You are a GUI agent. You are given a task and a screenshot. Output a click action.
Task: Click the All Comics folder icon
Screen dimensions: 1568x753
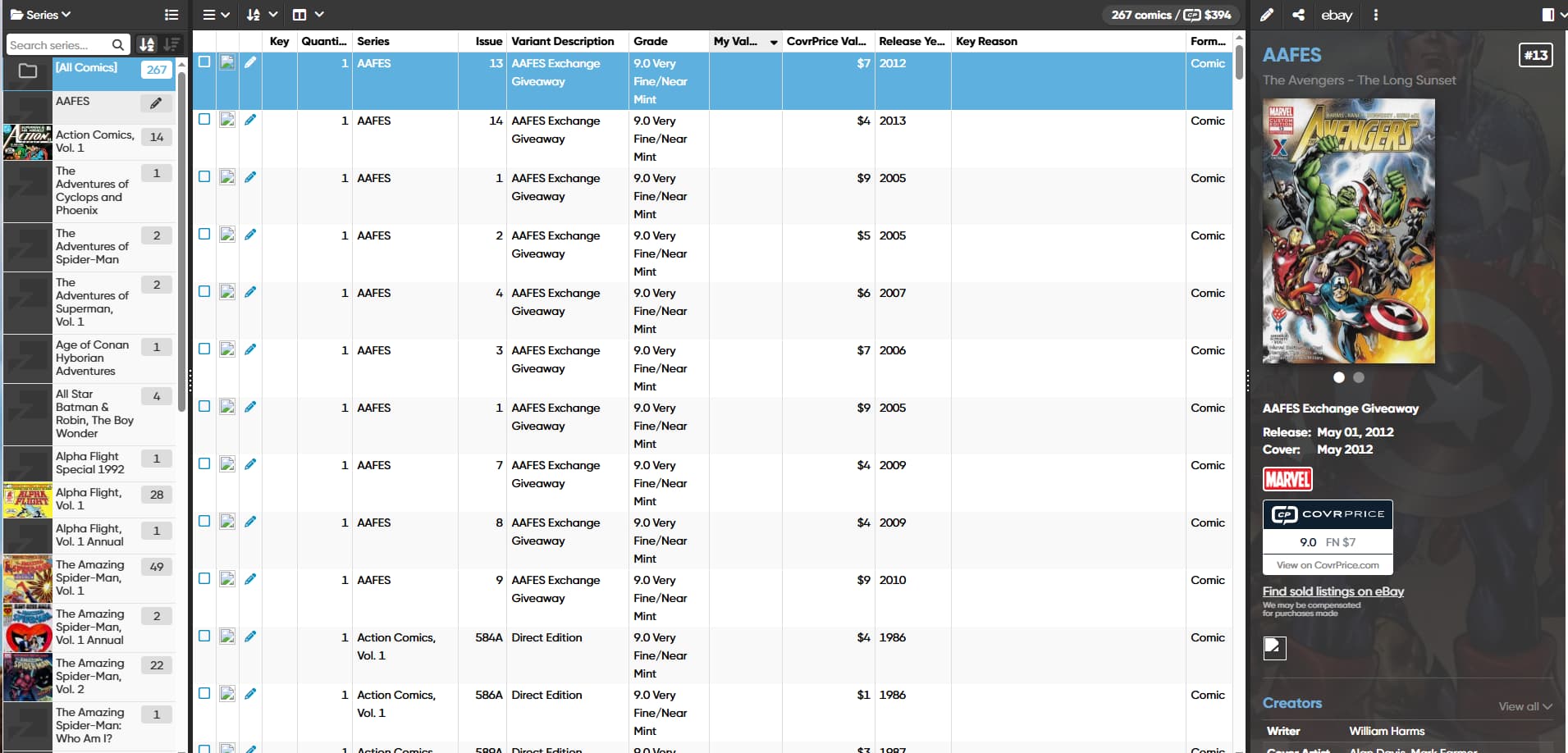[28, 71]
